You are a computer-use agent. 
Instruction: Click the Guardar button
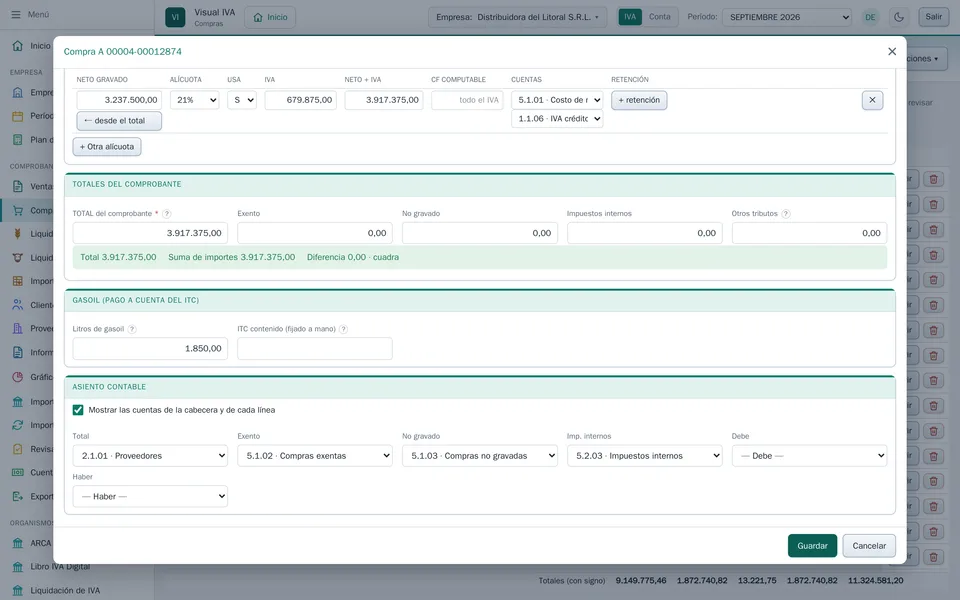coord(812,546)
